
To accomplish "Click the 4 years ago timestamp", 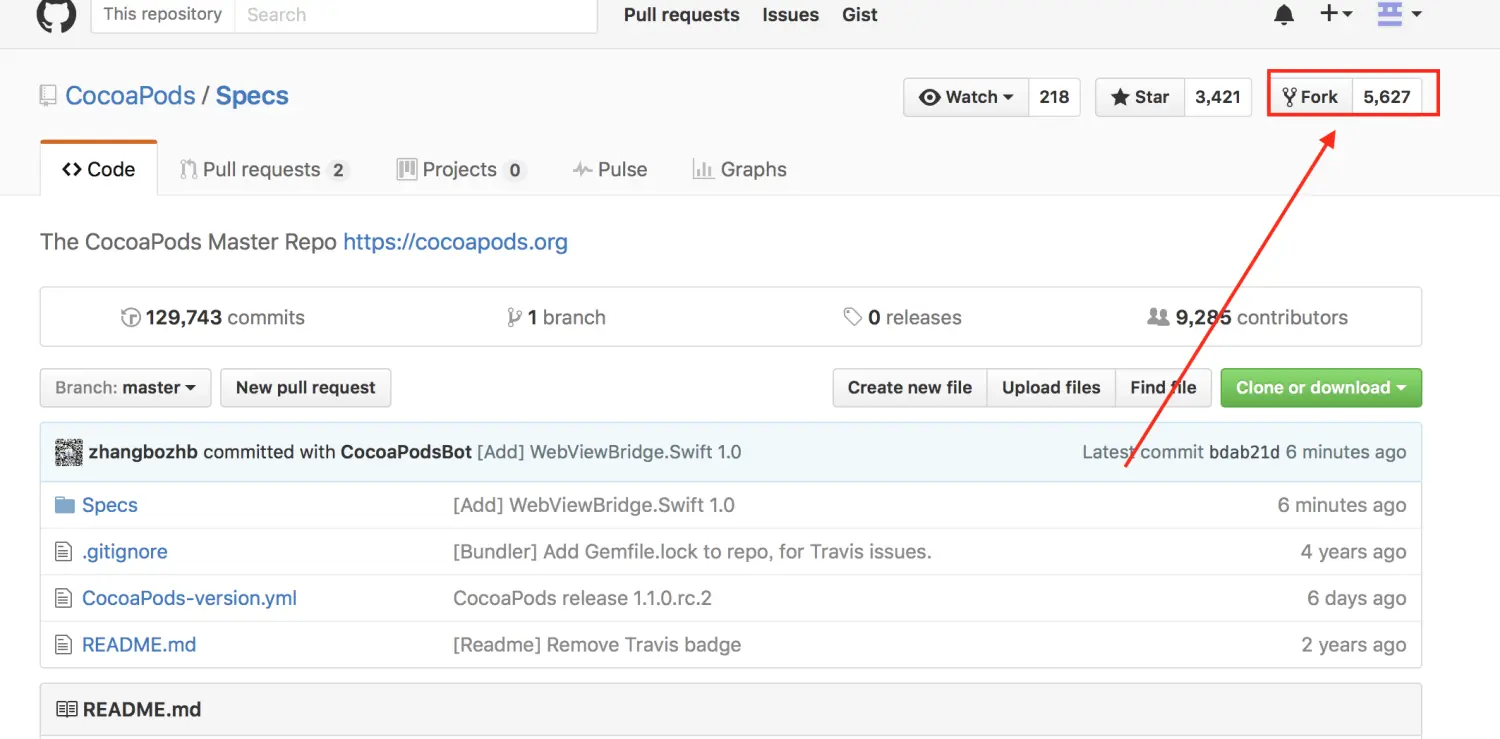I will (x=1353, y=552).
